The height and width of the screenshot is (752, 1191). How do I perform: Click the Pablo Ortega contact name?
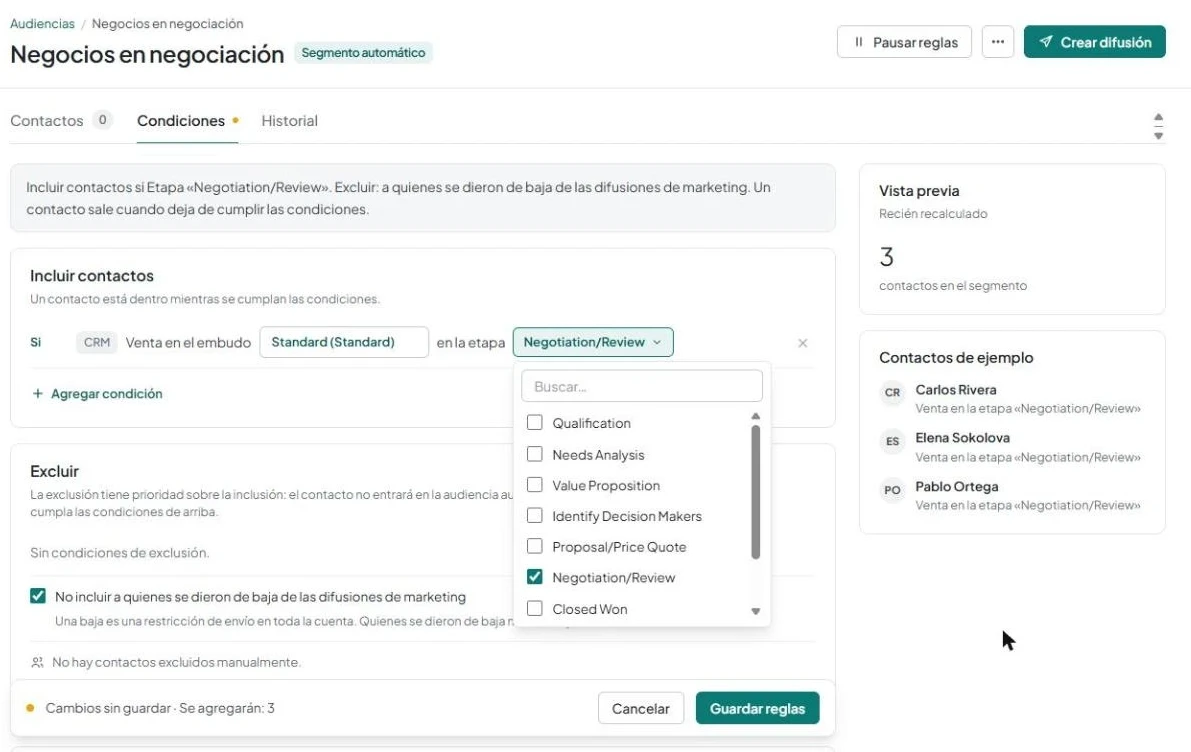956,486
